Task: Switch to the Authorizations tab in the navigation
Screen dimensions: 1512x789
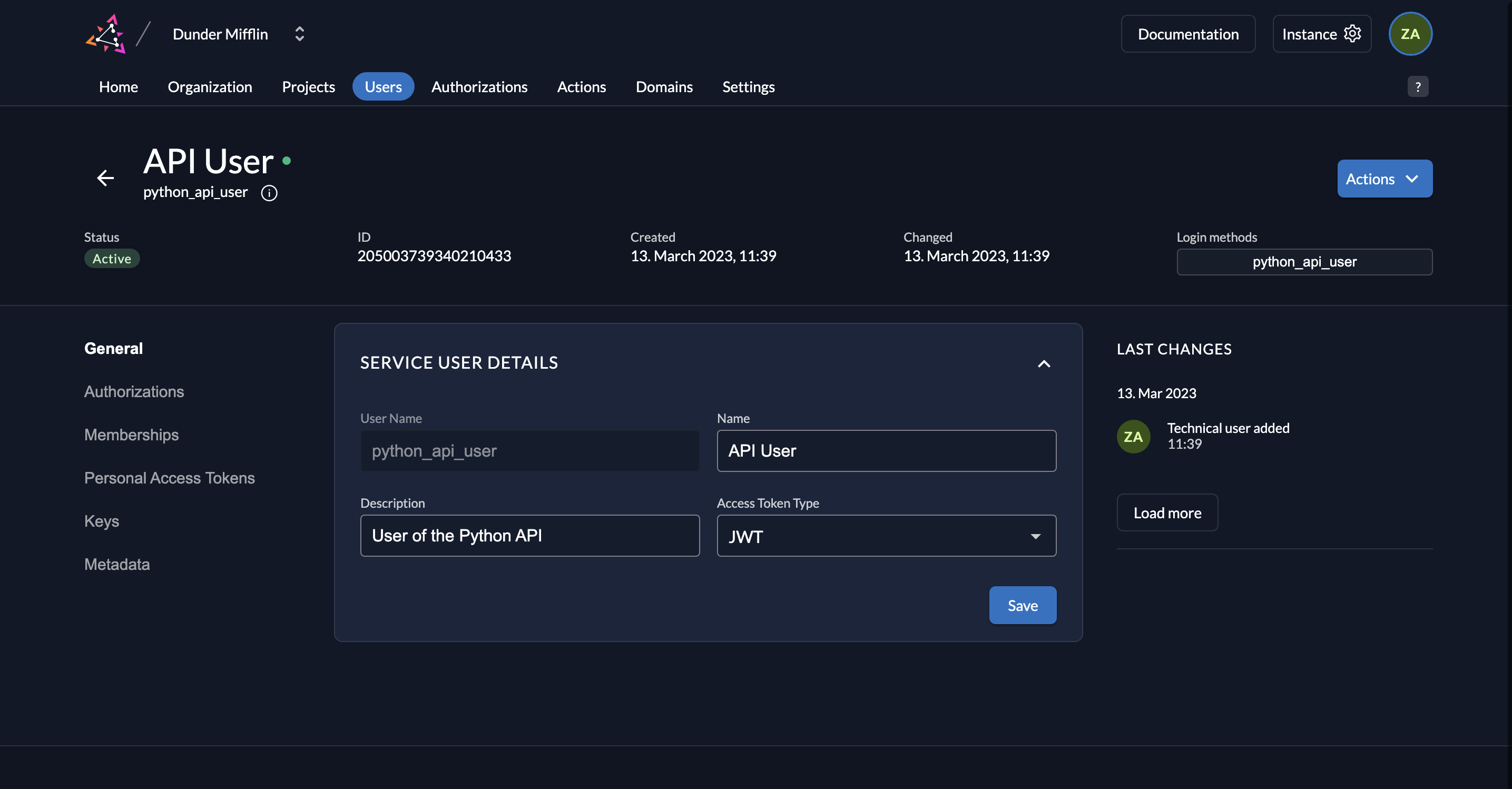Action: 479,86
